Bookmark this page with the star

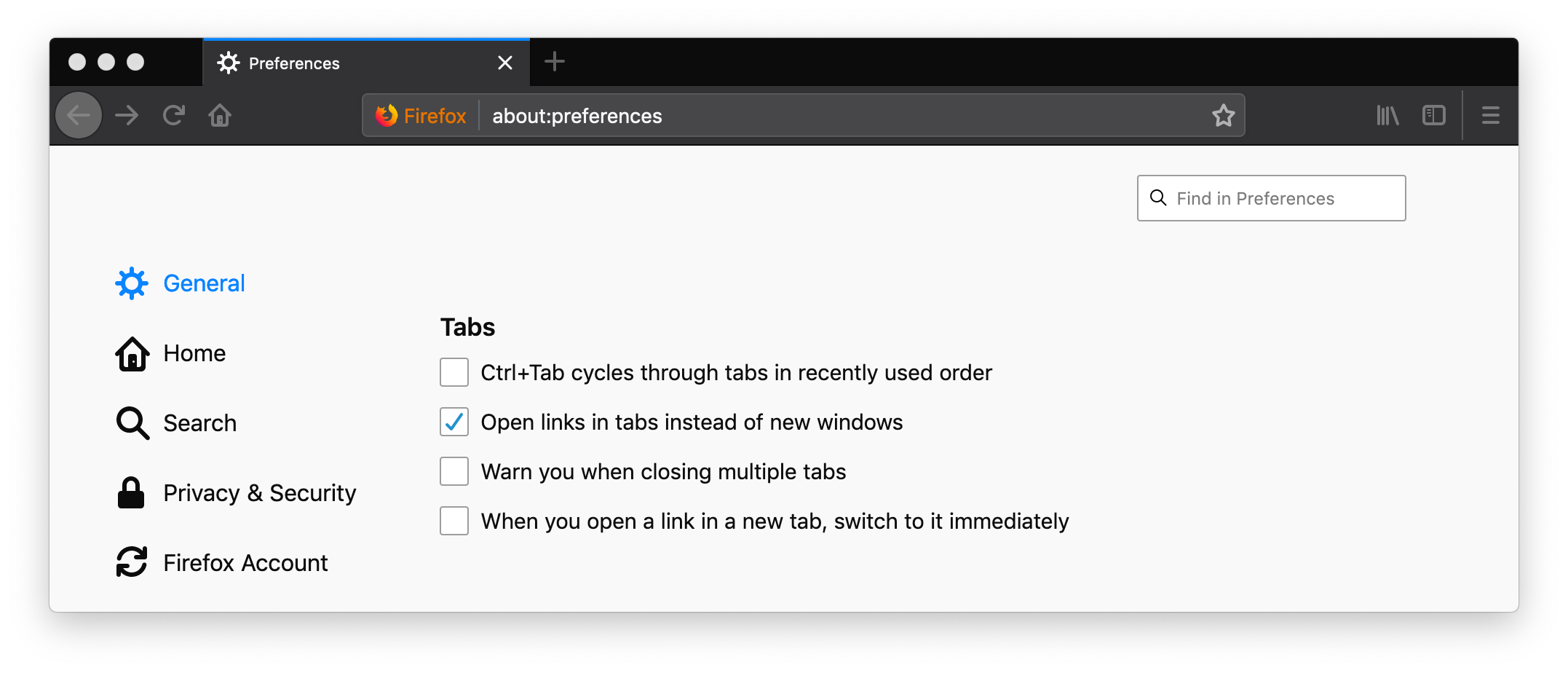pyautogui.click(x=1223, y=115)
